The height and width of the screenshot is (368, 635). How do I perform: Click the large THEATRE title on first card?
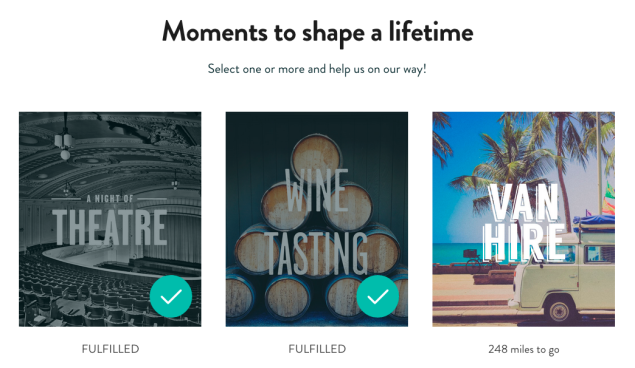[110, 227]
